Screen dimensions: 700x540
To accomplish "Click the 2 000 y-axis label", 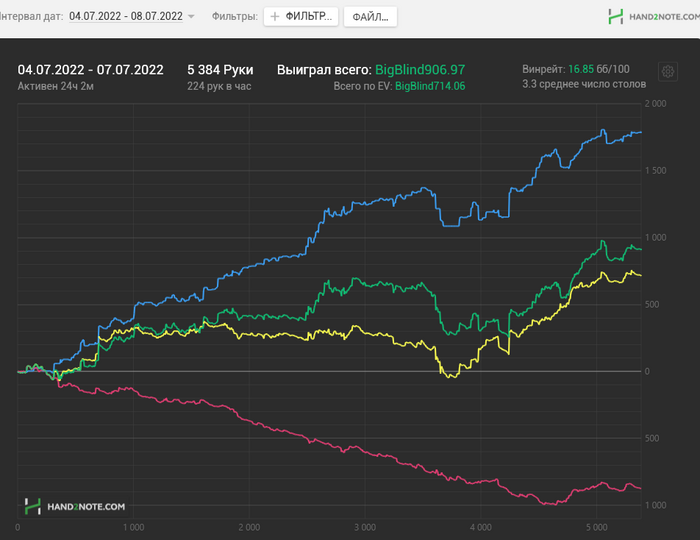I will pyautogui.click(x=655, y=104).
